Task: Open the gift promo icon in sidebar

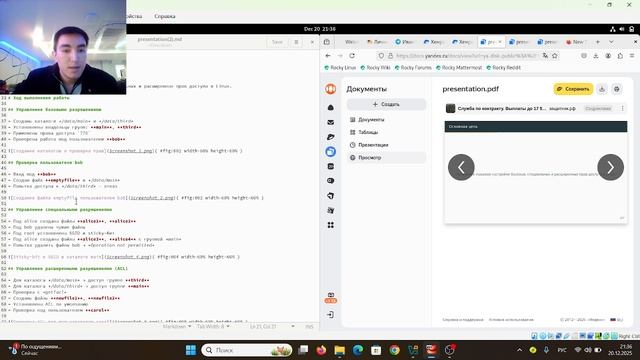Action: pyautogui.click(x=331, y=297)
